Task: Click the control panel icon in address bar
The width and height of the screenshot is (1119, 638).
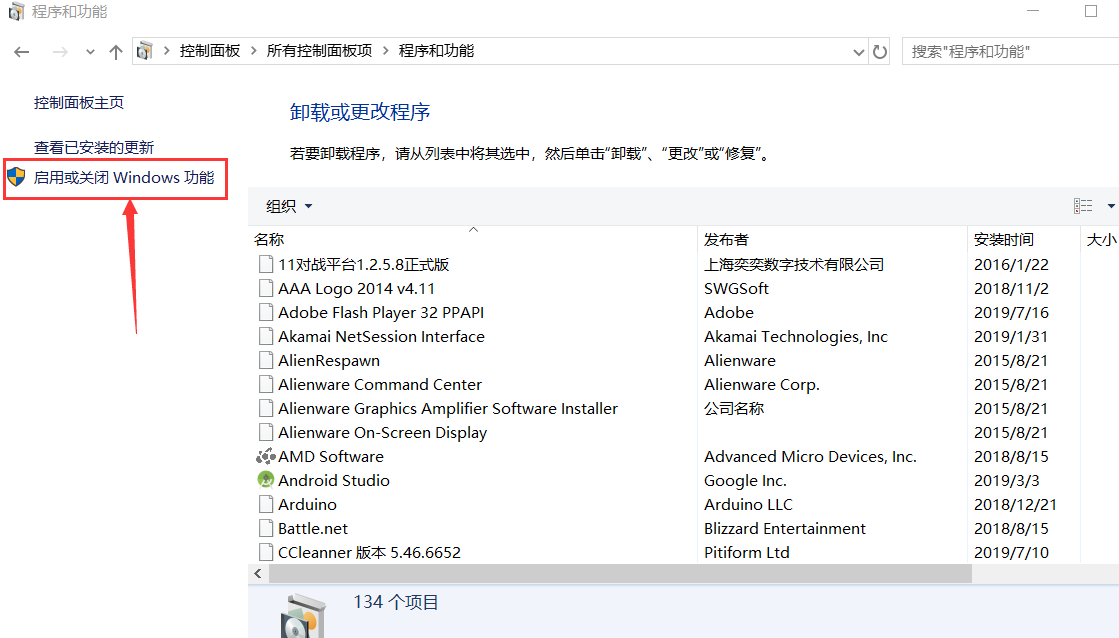Action: point(145,51)
